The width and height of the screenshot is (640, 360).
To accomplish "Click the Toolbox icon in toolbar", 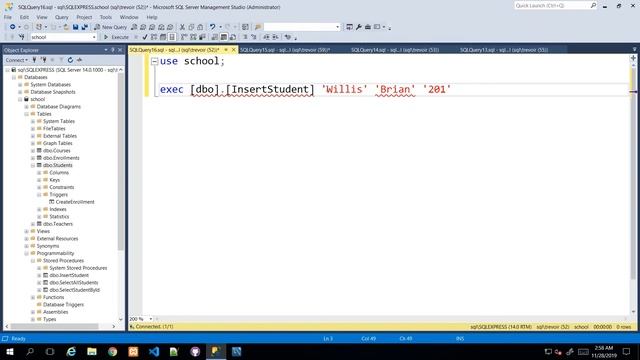I will [x=367, y=27].
